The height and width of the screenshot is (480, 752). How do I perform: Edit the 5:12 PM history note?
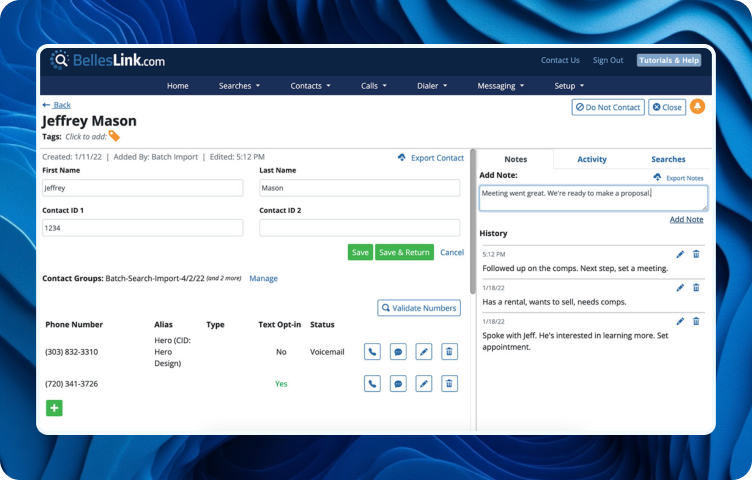coord(680,254)
